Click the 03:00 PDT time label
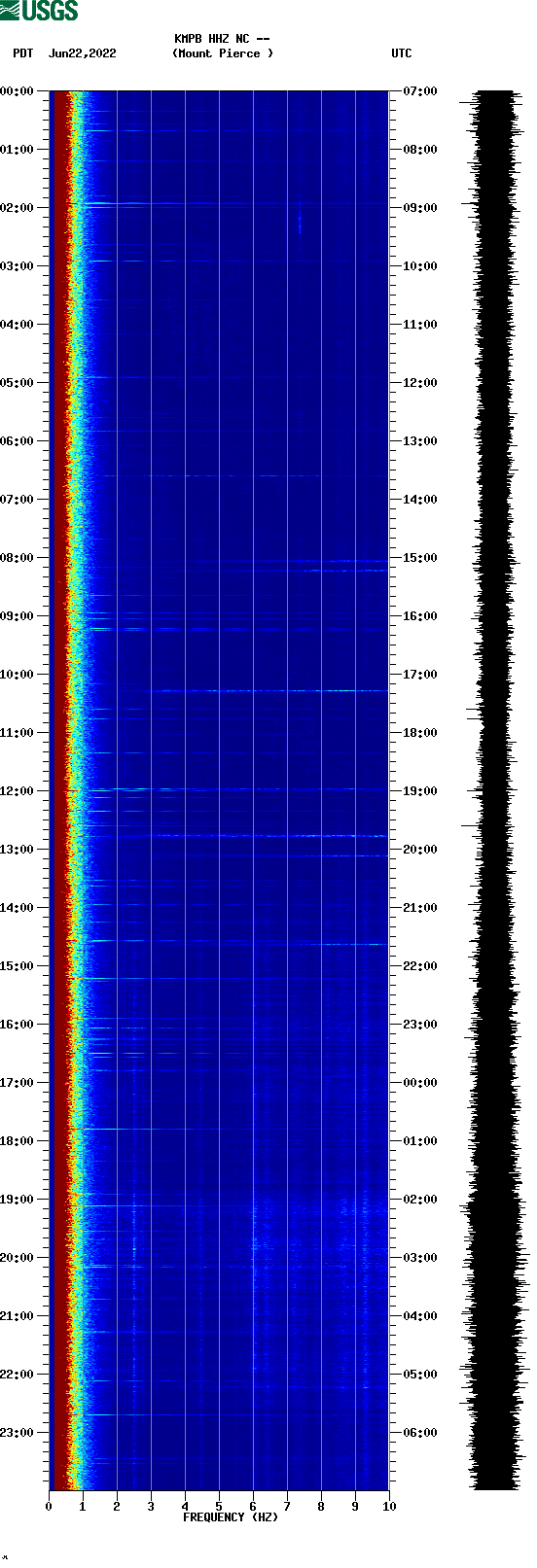The height and width of the screenshot is (1568, 537). click(x=17, y=266)
